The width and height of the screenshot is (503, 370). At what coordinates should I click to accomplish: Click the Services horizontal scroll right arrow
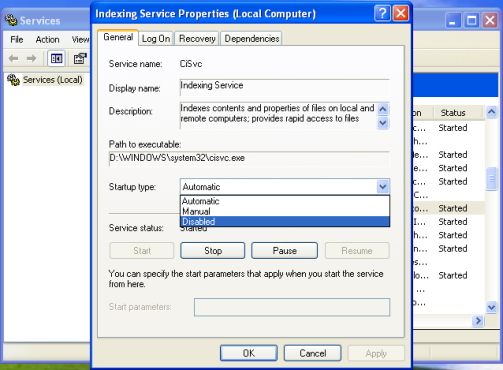pos(478,321)
